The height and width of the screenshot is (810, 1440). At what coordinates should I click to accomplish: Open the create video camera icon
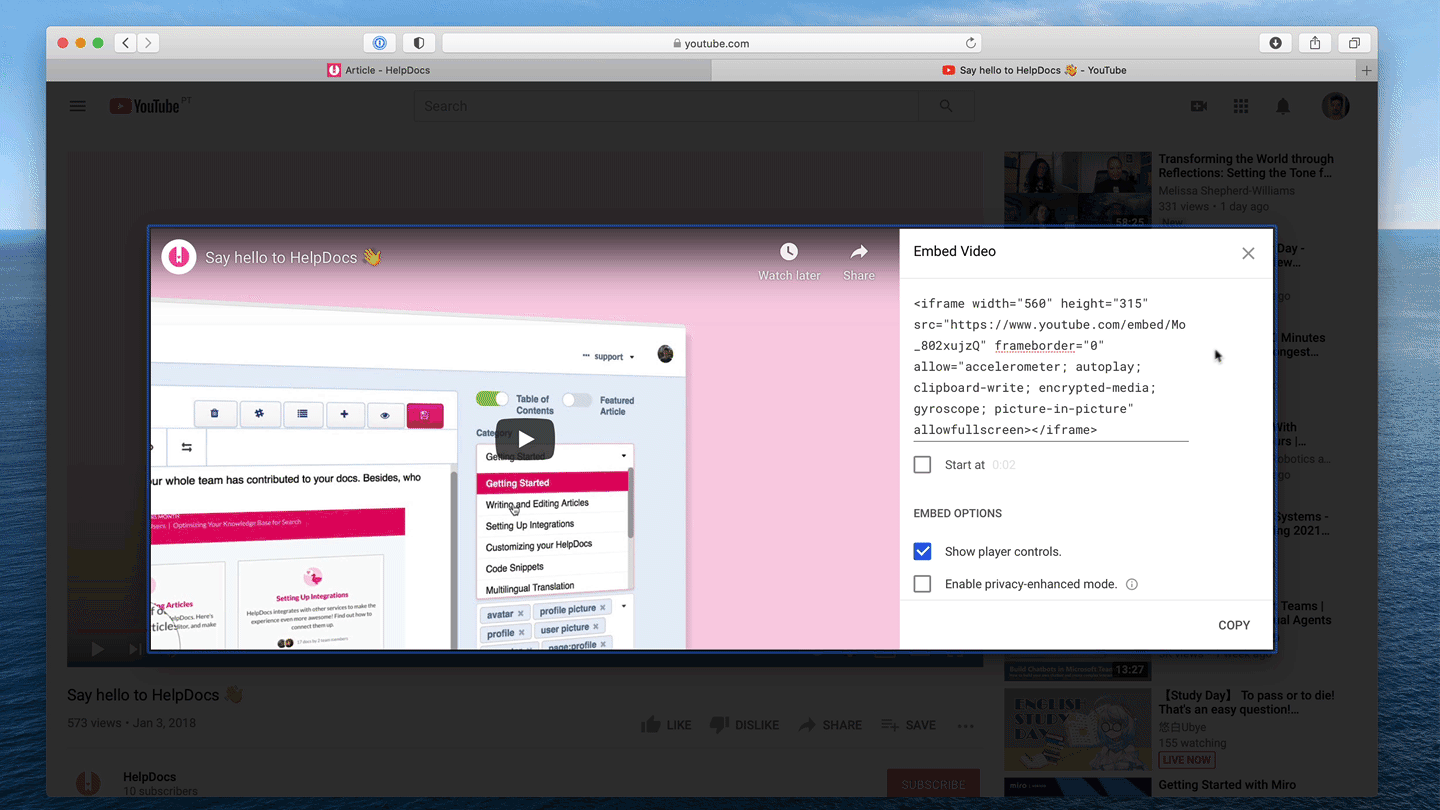(1198, 106)
